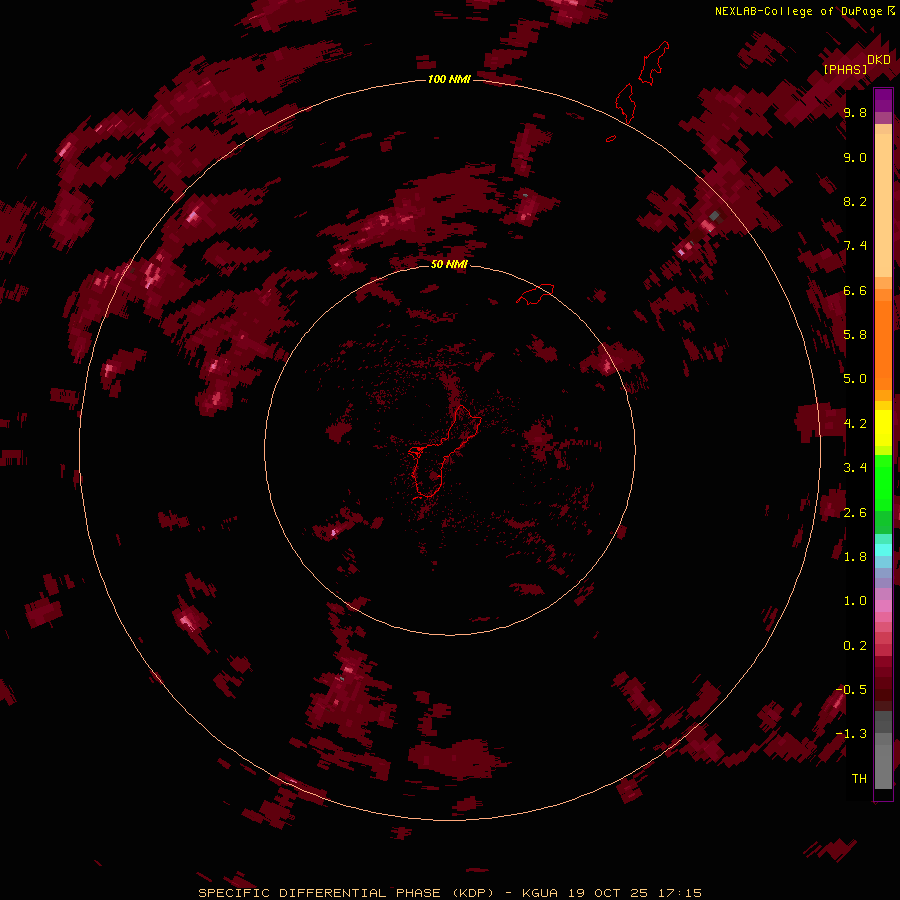Screen dimensions: 900x900
Task: Click the 2.6 scale value
Action: [x=855, y=513]
